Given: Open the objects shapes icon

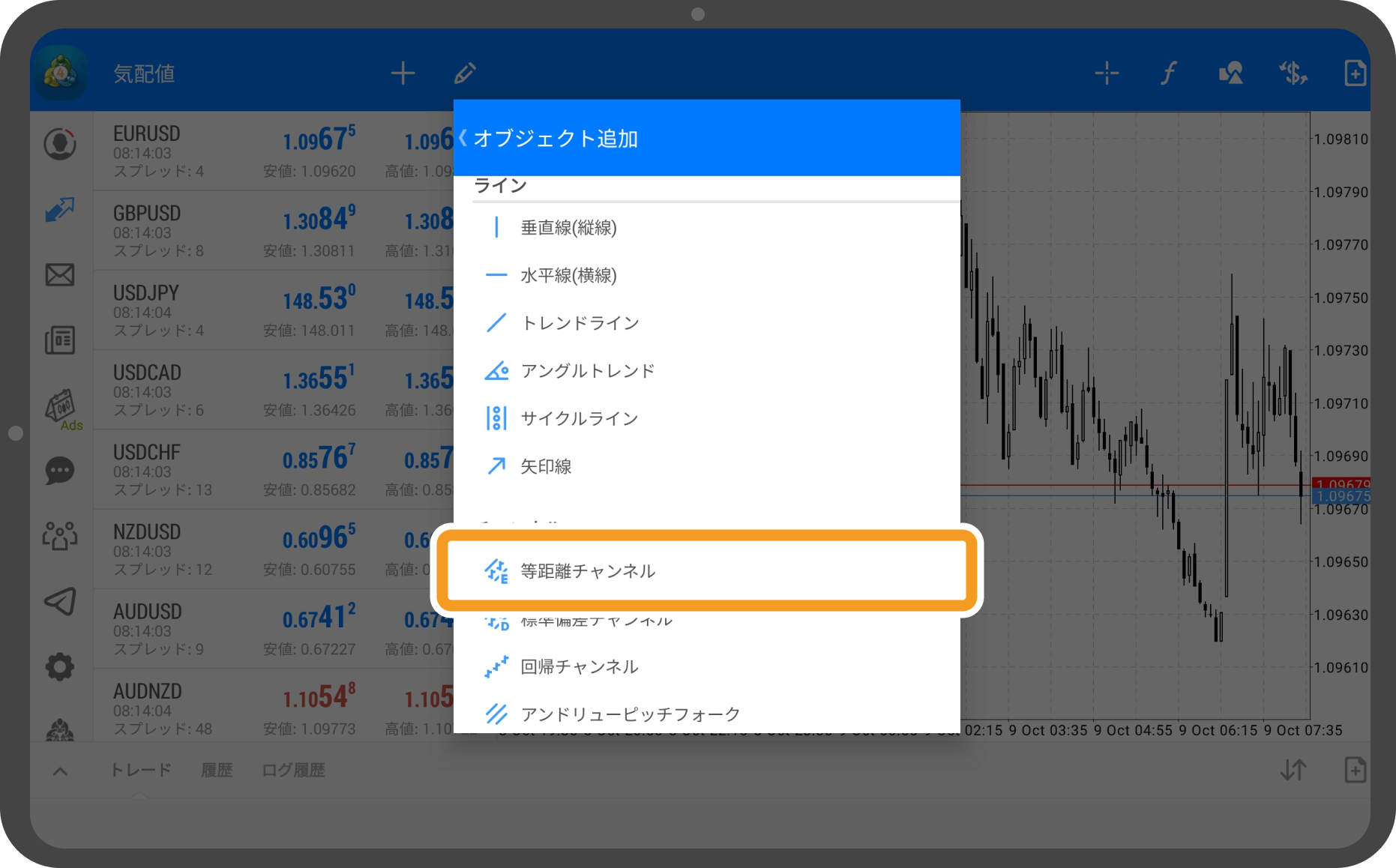Looking at the screenshot, I should [x=1231, y=73].
